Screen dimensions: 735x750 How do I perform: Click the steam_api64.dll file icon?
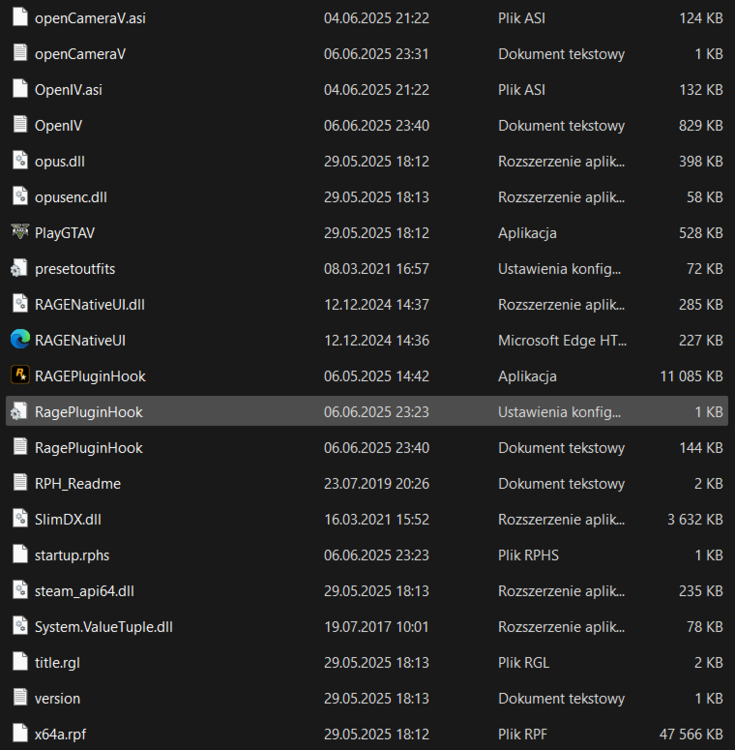pos(20,590)
